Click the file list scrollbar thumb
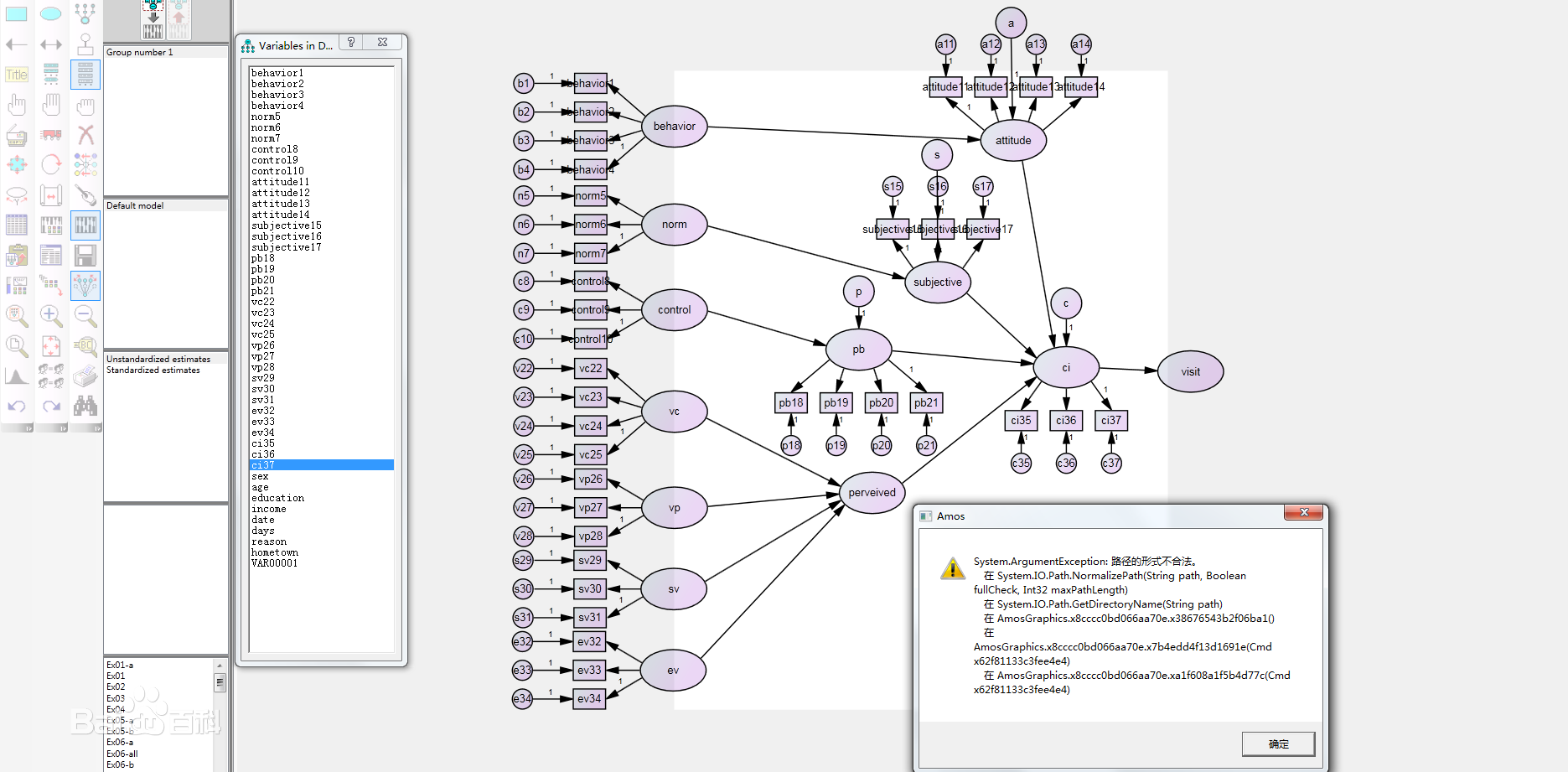The width and height of the screenshot is (1568, 772). [220, 682]
